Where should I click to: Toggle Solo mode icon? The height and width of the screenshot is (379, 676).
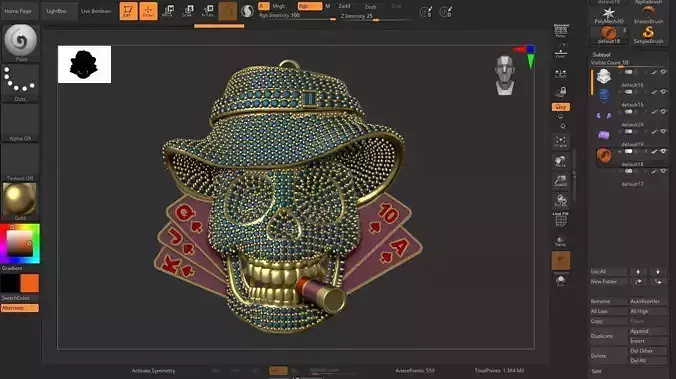[x=560, y=281]
